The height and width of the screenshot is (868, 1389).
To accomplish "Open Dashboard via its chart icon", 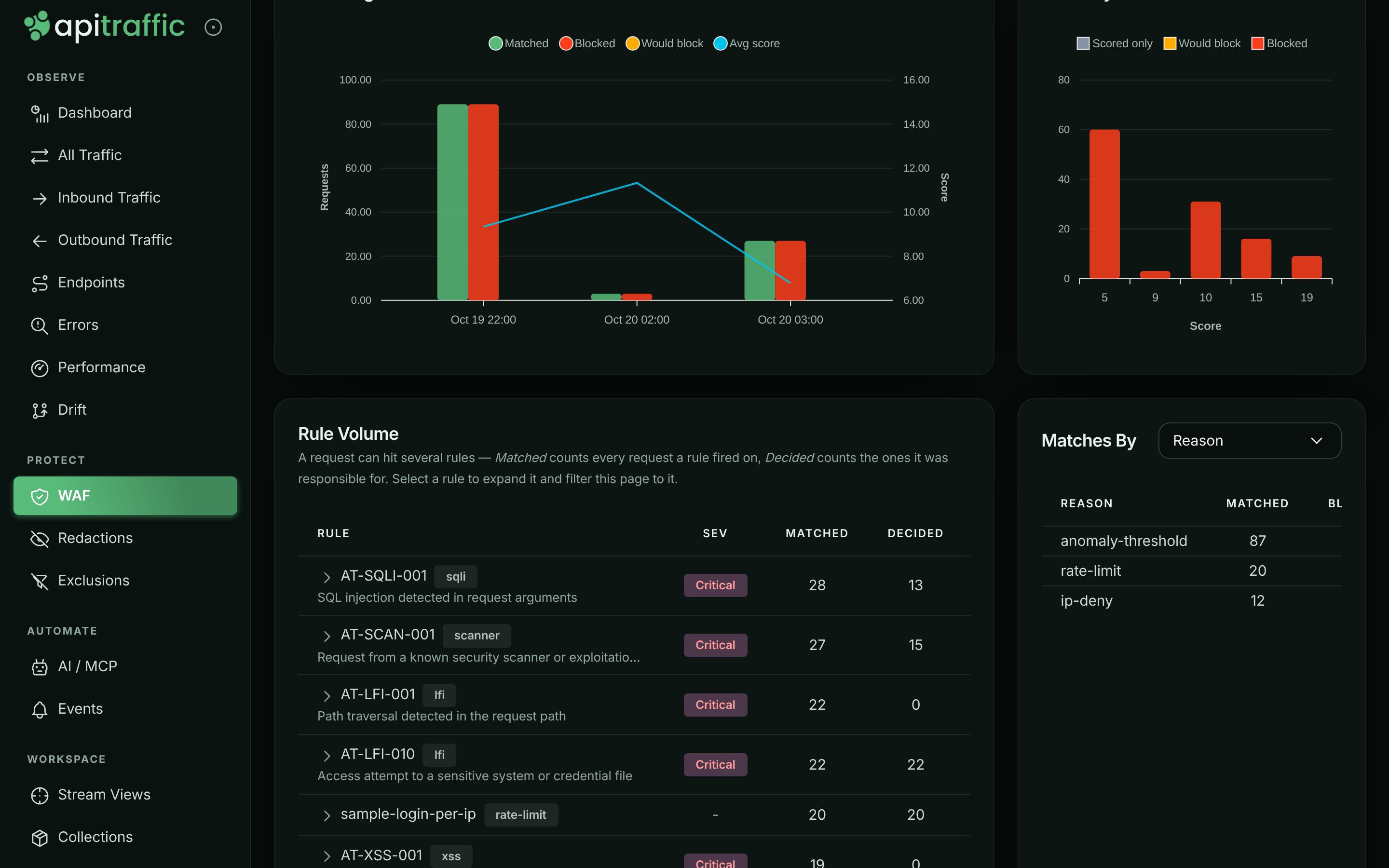I will point(40,114).
